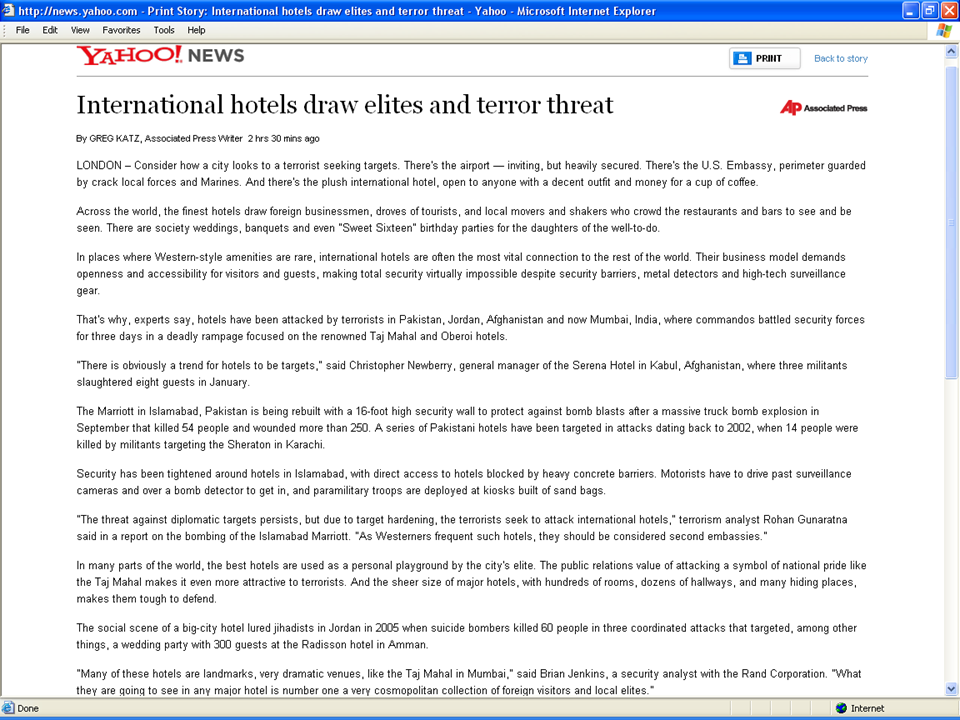Click the Internet zone globe icon

tap(840, 708)
